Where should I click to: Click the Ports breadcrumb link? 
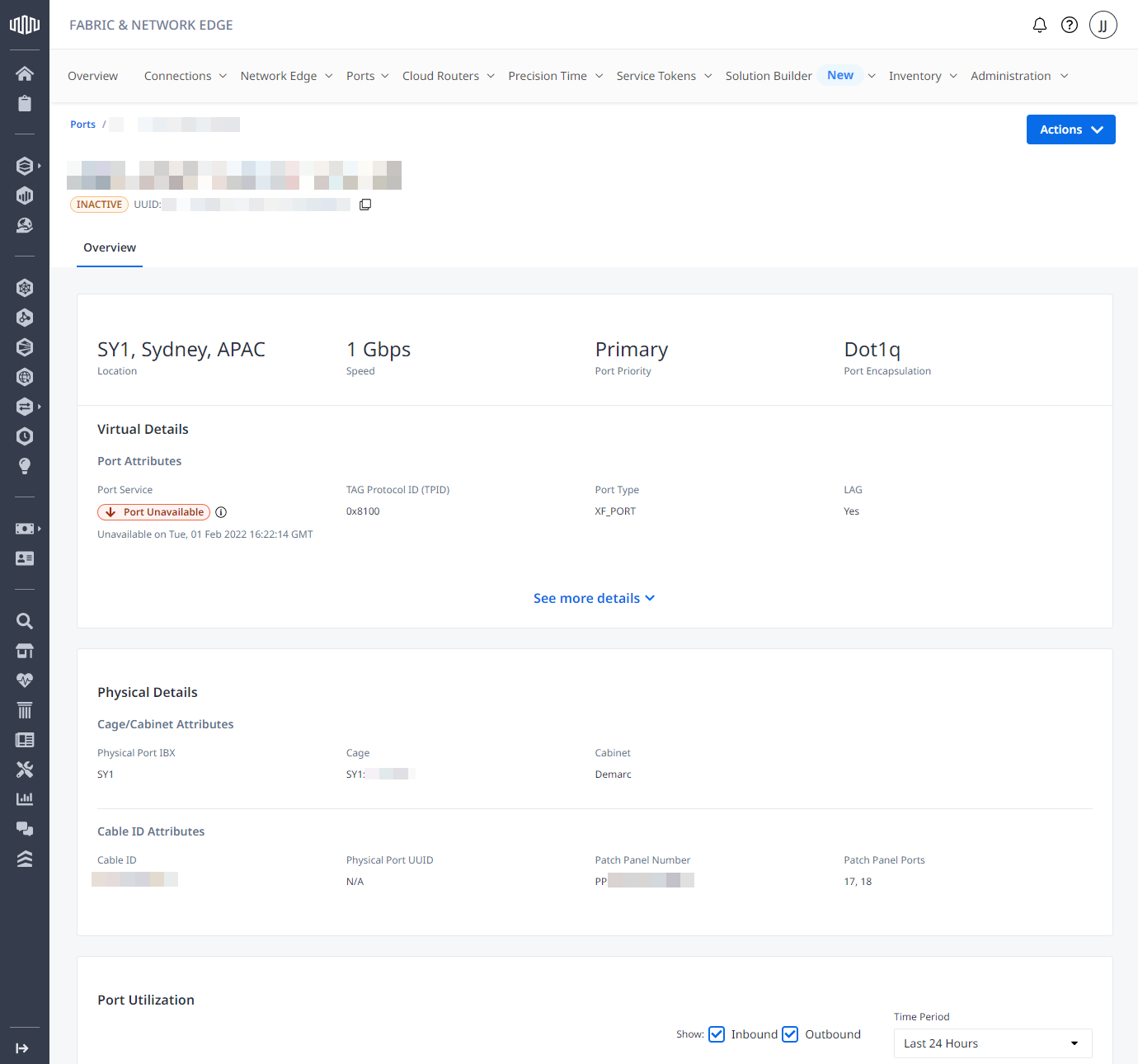tap(82, 125)
